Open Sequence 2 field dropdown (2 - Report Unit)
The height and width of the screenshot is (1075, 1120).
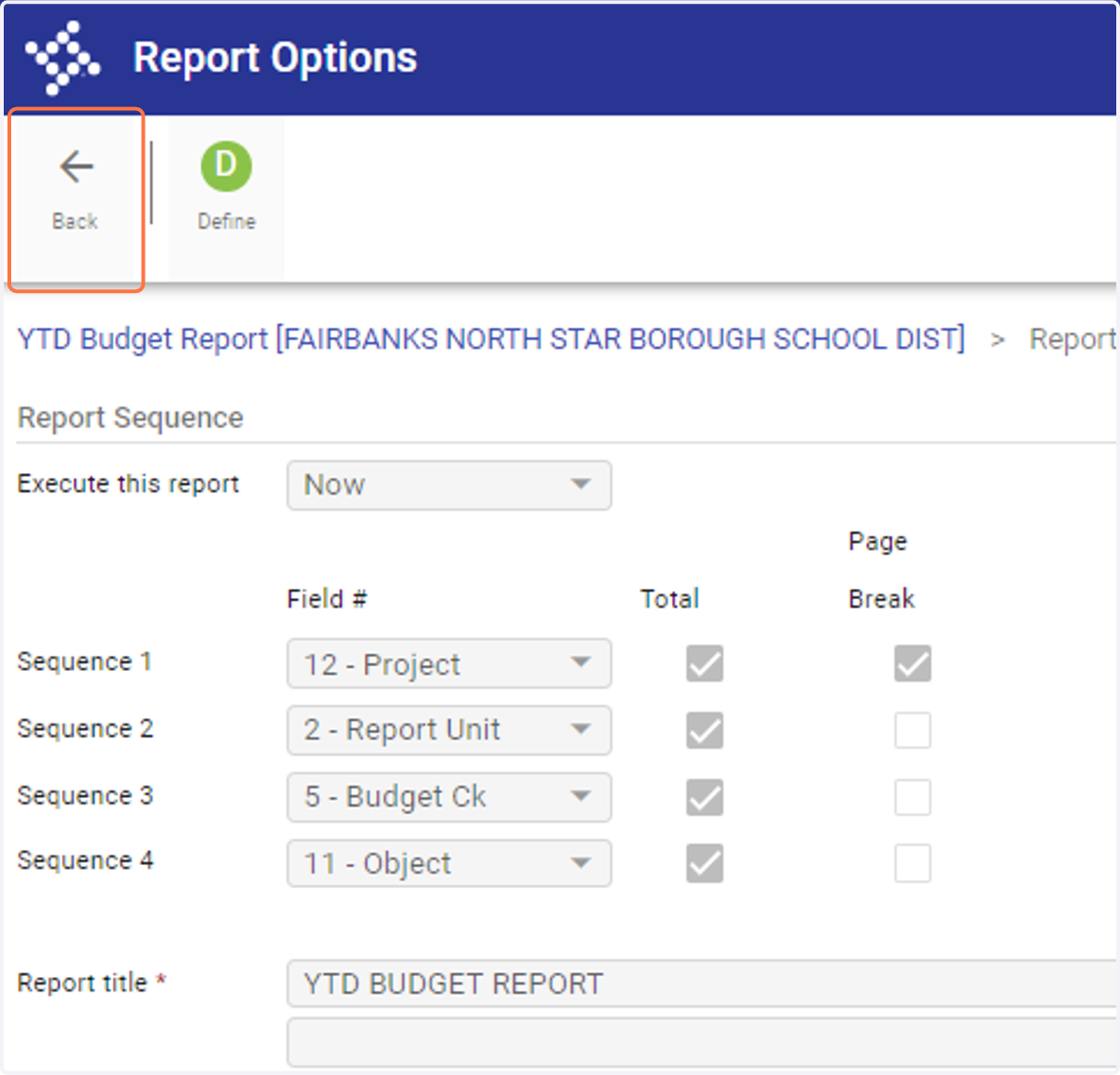pos(449,730)
